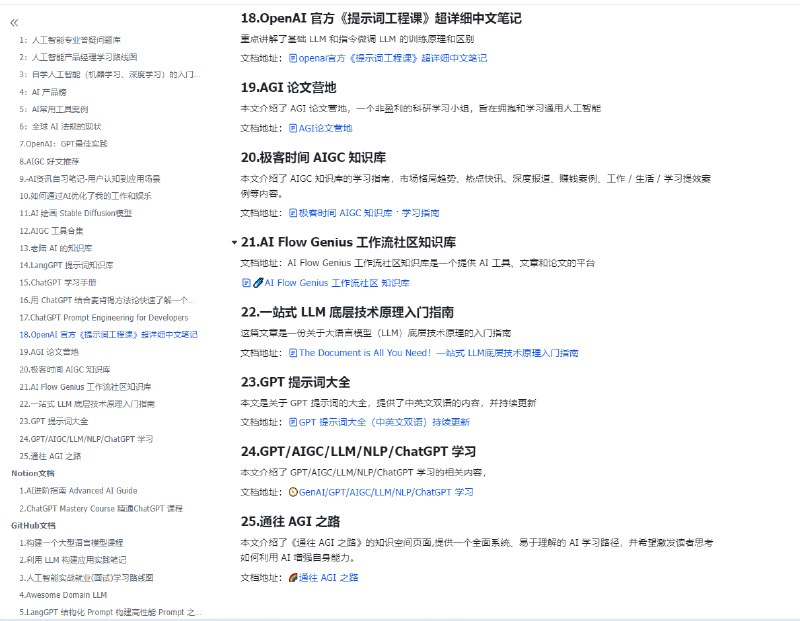Go to outline item 24.GPT/AIGC/LLM/NLP/ChatGPT 学习
800x621 pixels.
(86, 439)
